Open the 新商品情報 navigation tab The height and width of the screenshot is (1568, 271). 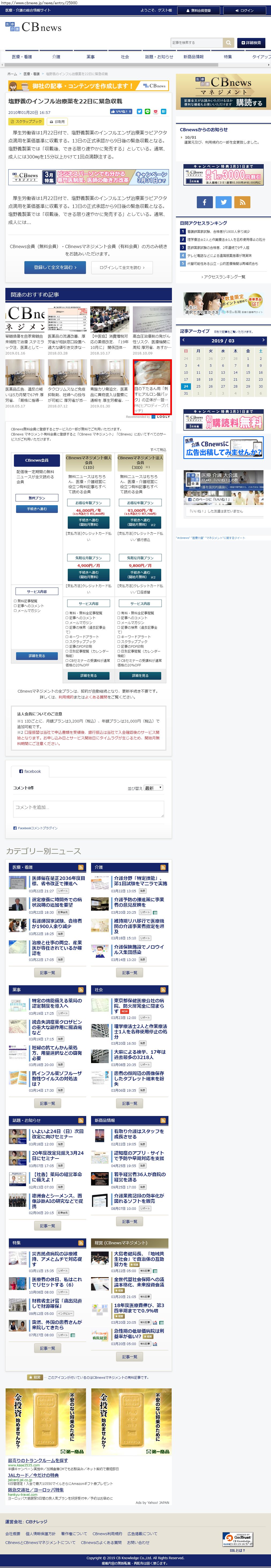pos(194,57)
